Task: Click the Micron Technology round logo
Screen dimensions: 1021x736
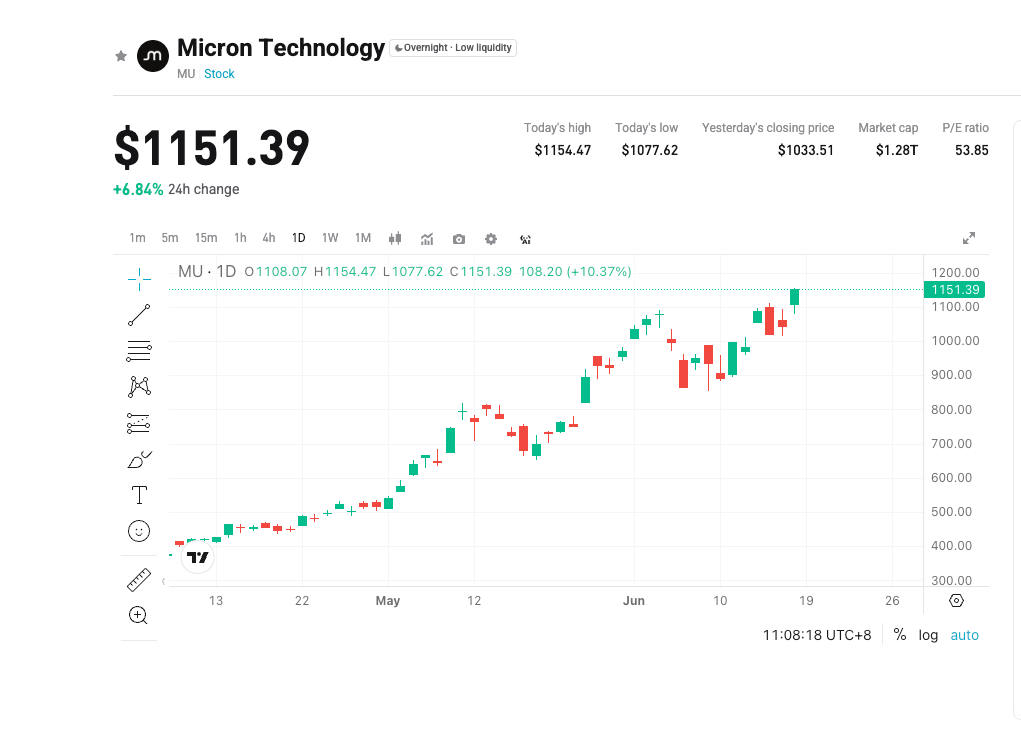Action: [x=152, y=56]
